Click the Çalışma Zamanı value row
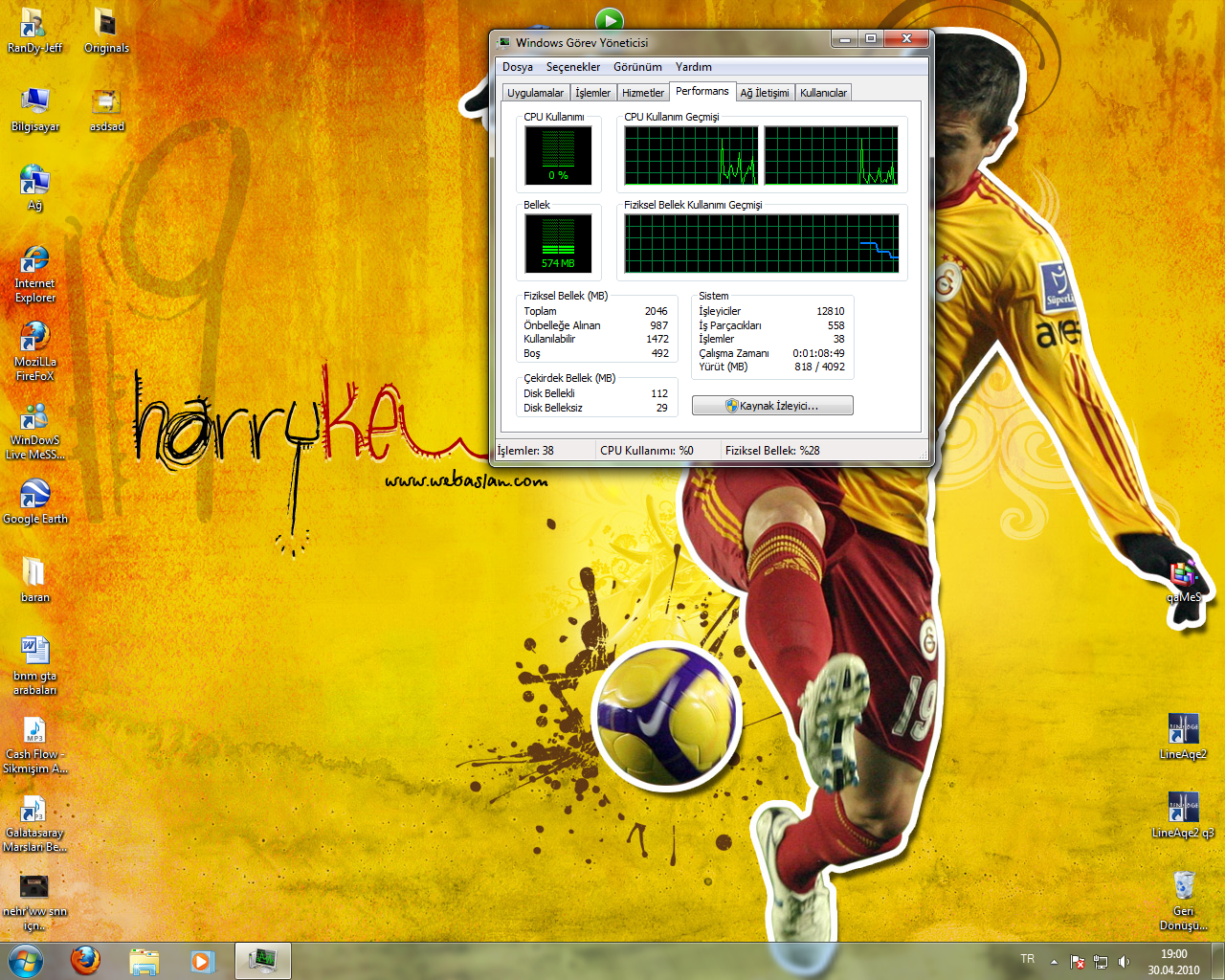This screenshot has height=980, width=1225. [x=771, y=353]
